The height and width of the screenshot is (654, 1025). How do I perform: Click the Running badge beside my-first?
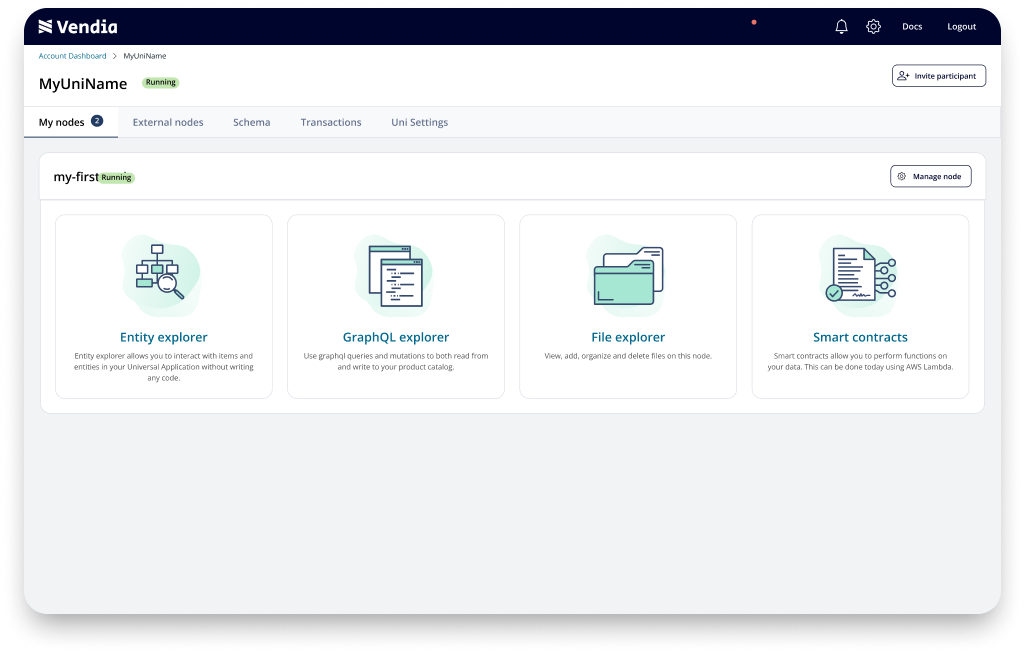tap(116, 177)
